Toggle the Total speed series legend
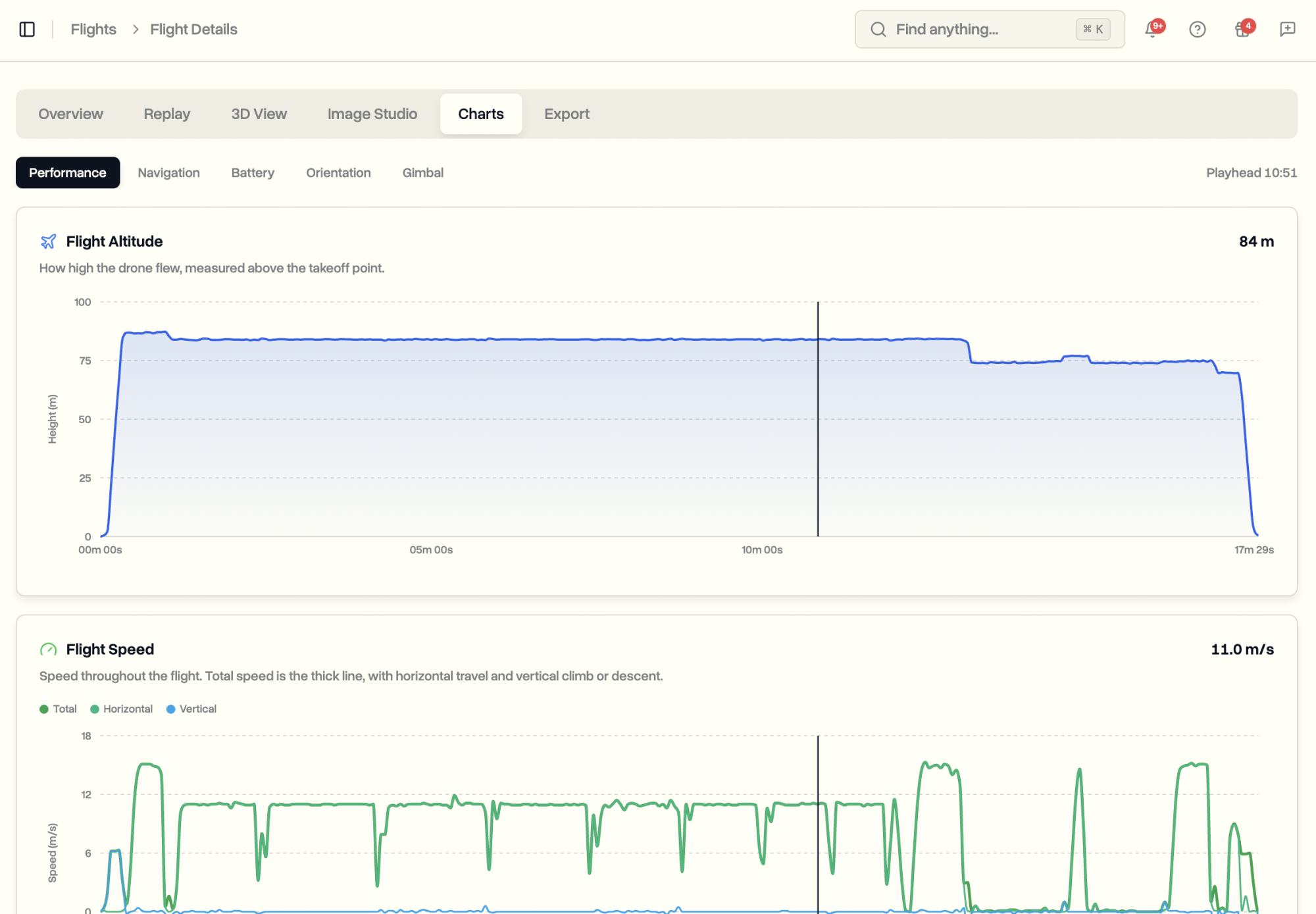The width and height of the screenshot is (1316, 914). pyautogui.click(x=58, y=709)
